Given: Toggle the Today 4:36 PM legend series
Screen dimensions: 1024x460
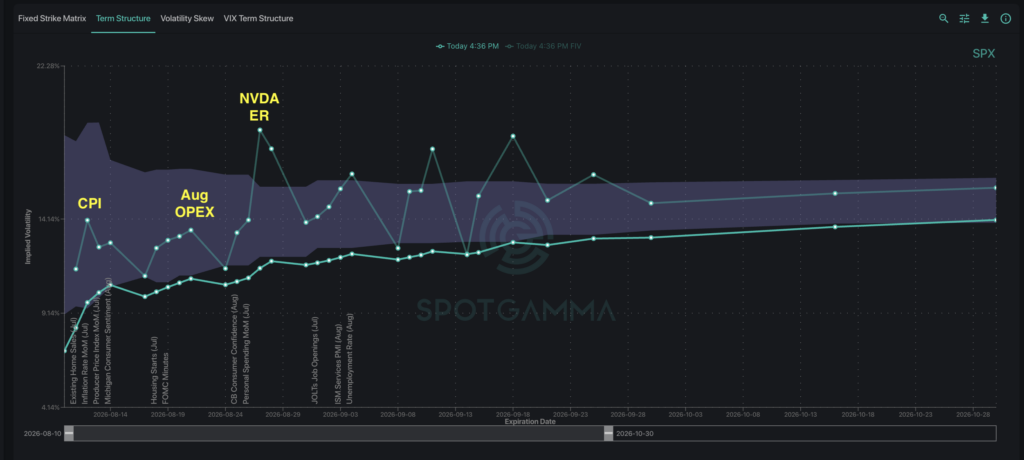Looking at the screenshot, I should point(469,46).
